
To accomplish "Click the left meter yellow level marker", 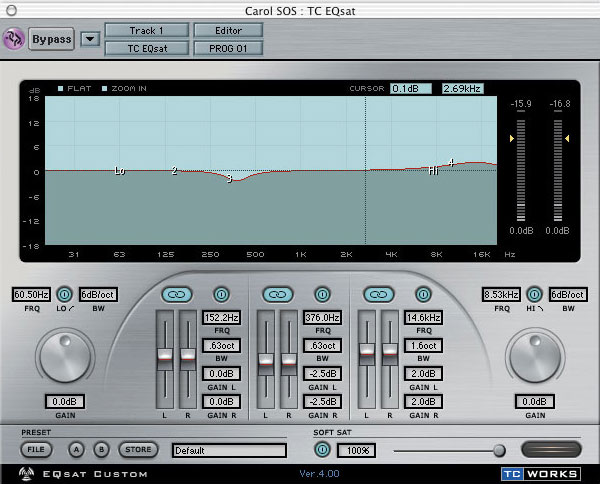I will pos(512,139).
